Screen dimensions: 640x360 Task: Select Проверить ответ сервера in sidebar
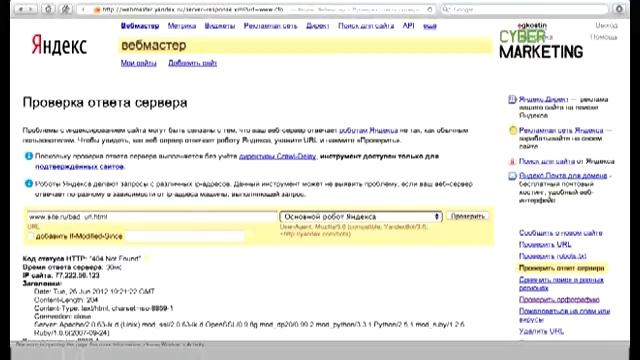(562, 268)
